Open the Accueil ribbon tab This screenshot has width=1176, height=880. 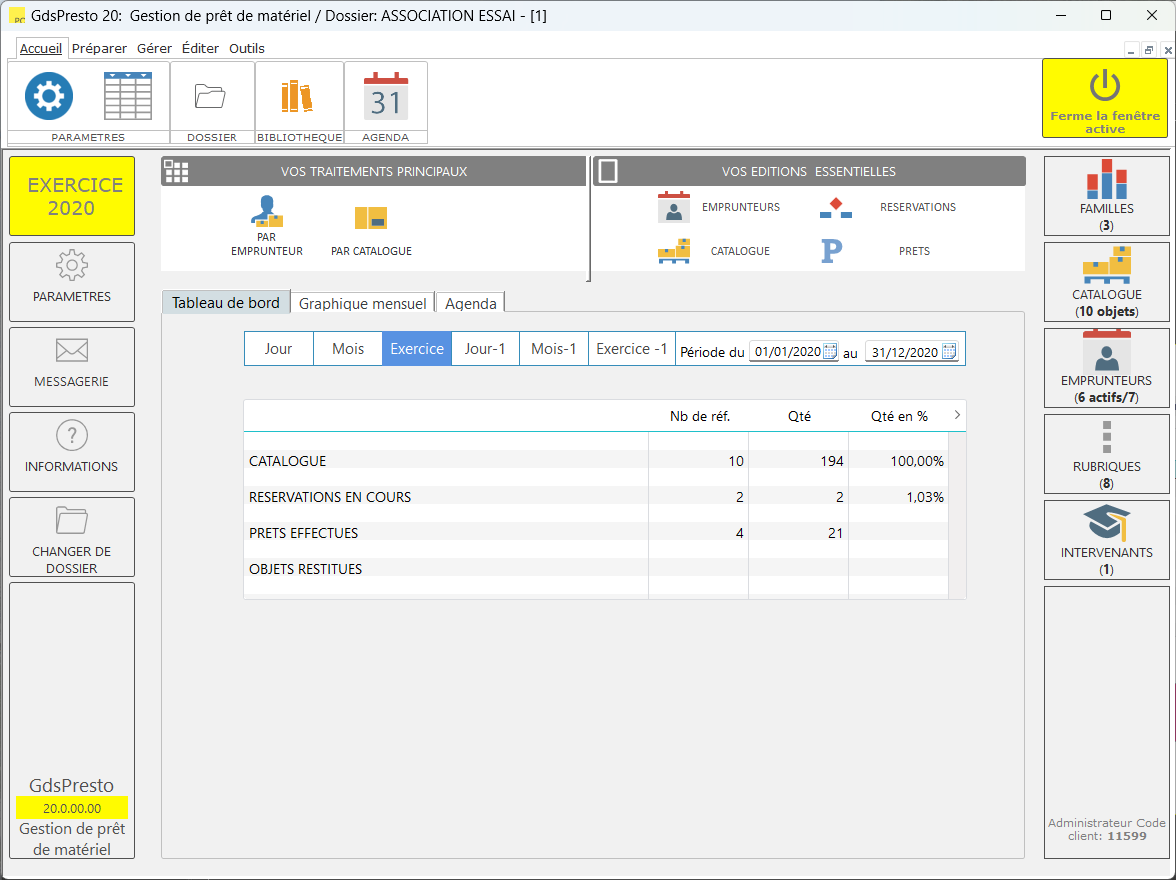[x=40, y=48]
